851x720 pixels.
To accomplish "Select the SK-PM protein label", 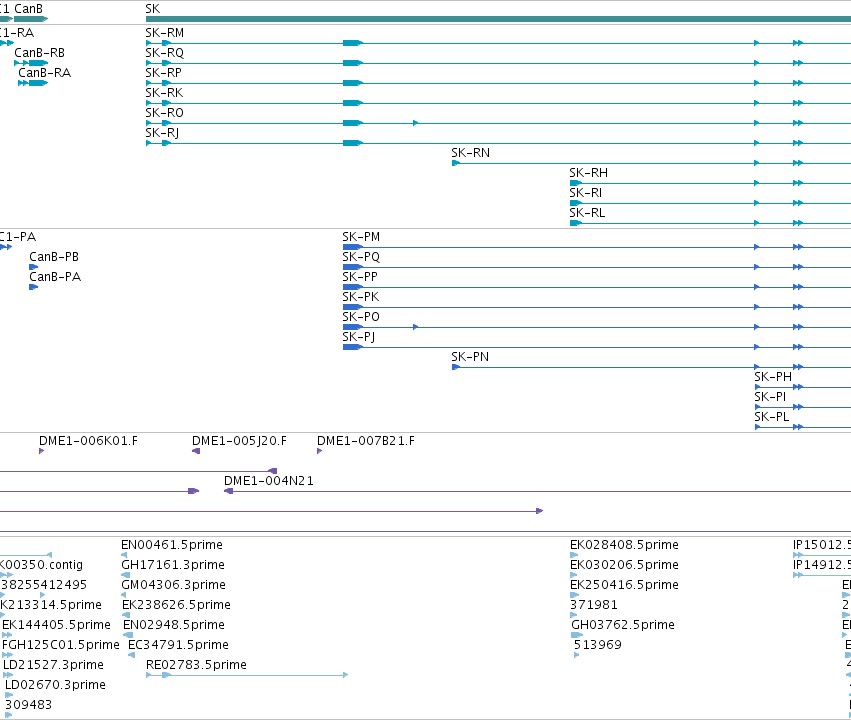I will [361, 237].
